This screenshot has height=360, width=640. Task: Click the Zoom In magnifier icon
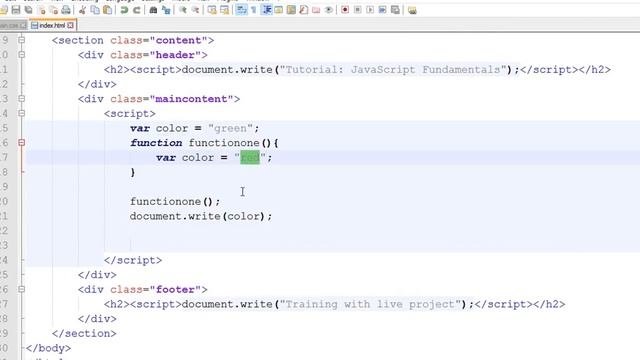click(x=183, y=10)
